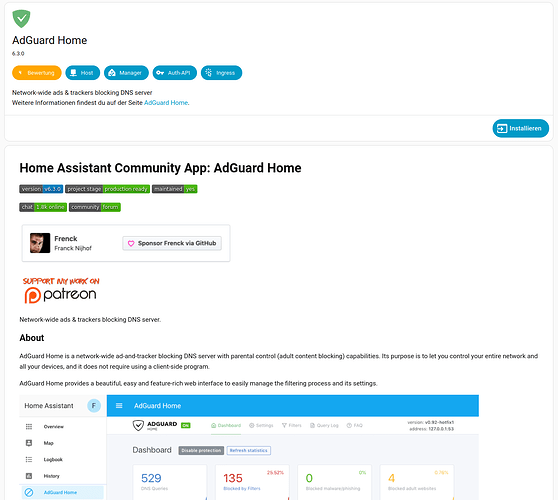
Task: Click the F user avatar beside Home Assistant
Action: click(94, 406)
